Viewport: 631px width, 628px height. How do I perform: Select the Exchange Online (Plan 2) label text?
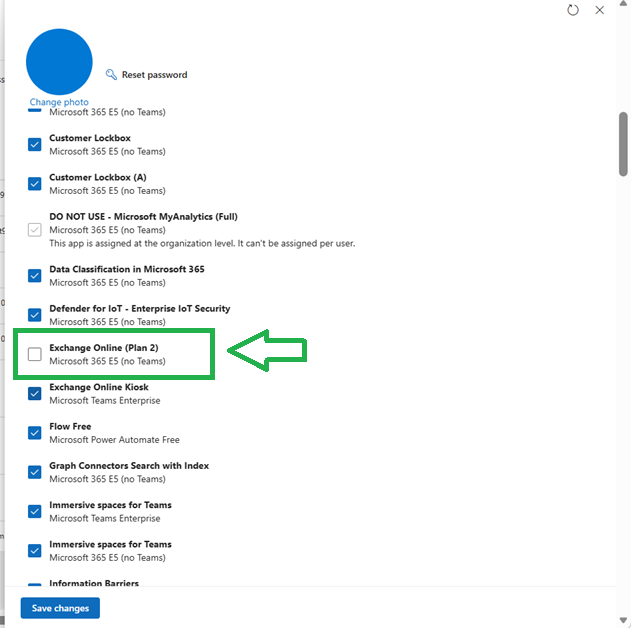coord(104,348)
